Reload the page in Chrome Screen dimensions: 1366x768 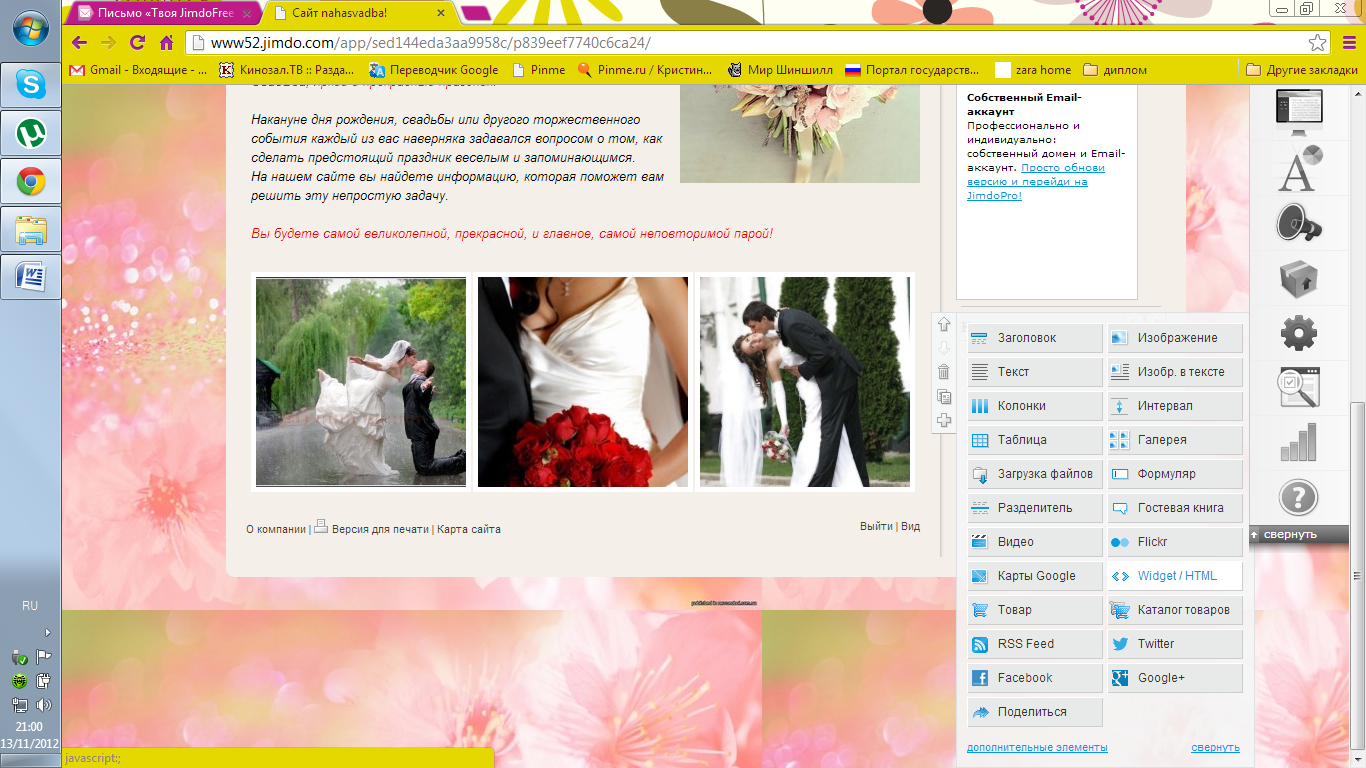[x=138, y=43]
